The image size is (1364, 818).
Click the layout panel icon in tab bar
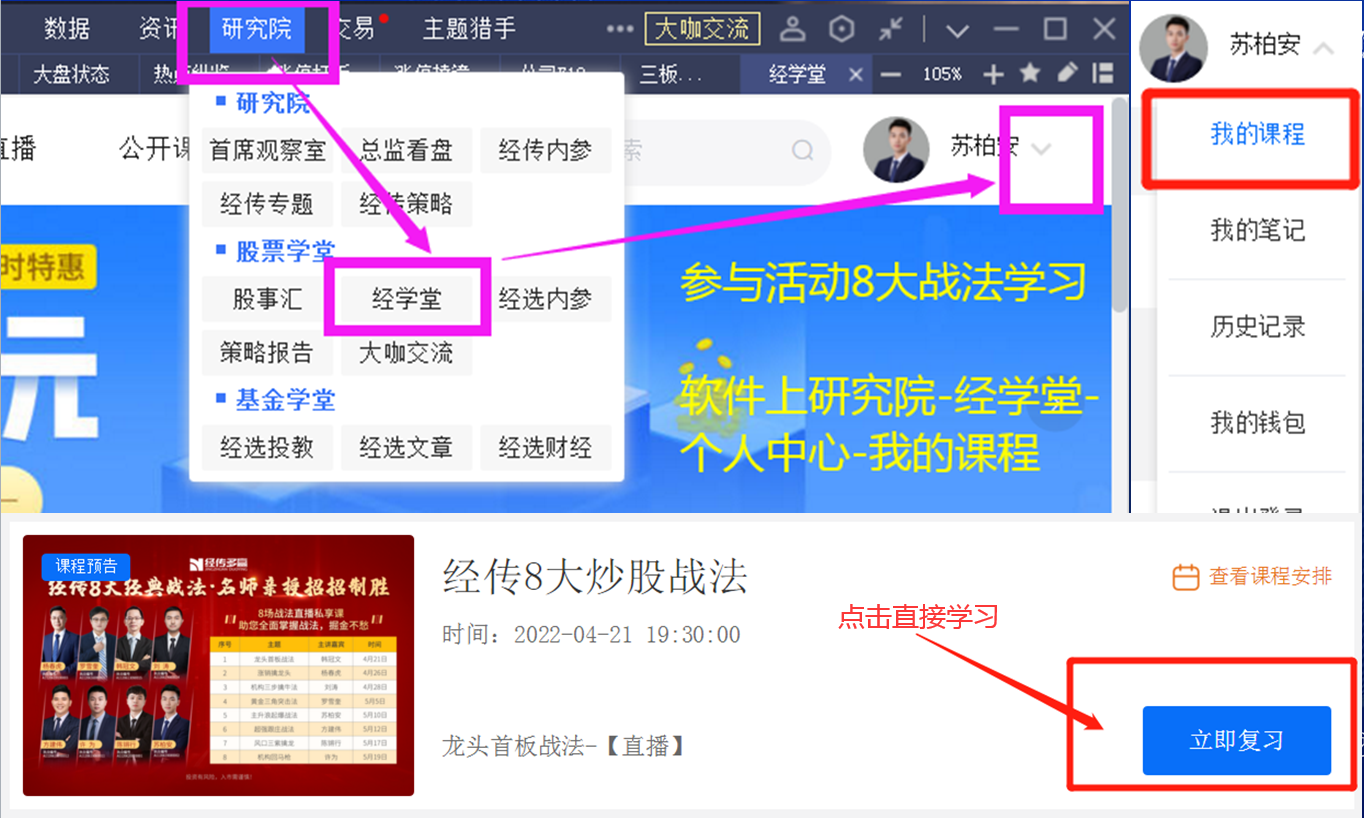tap(1103, 73)
